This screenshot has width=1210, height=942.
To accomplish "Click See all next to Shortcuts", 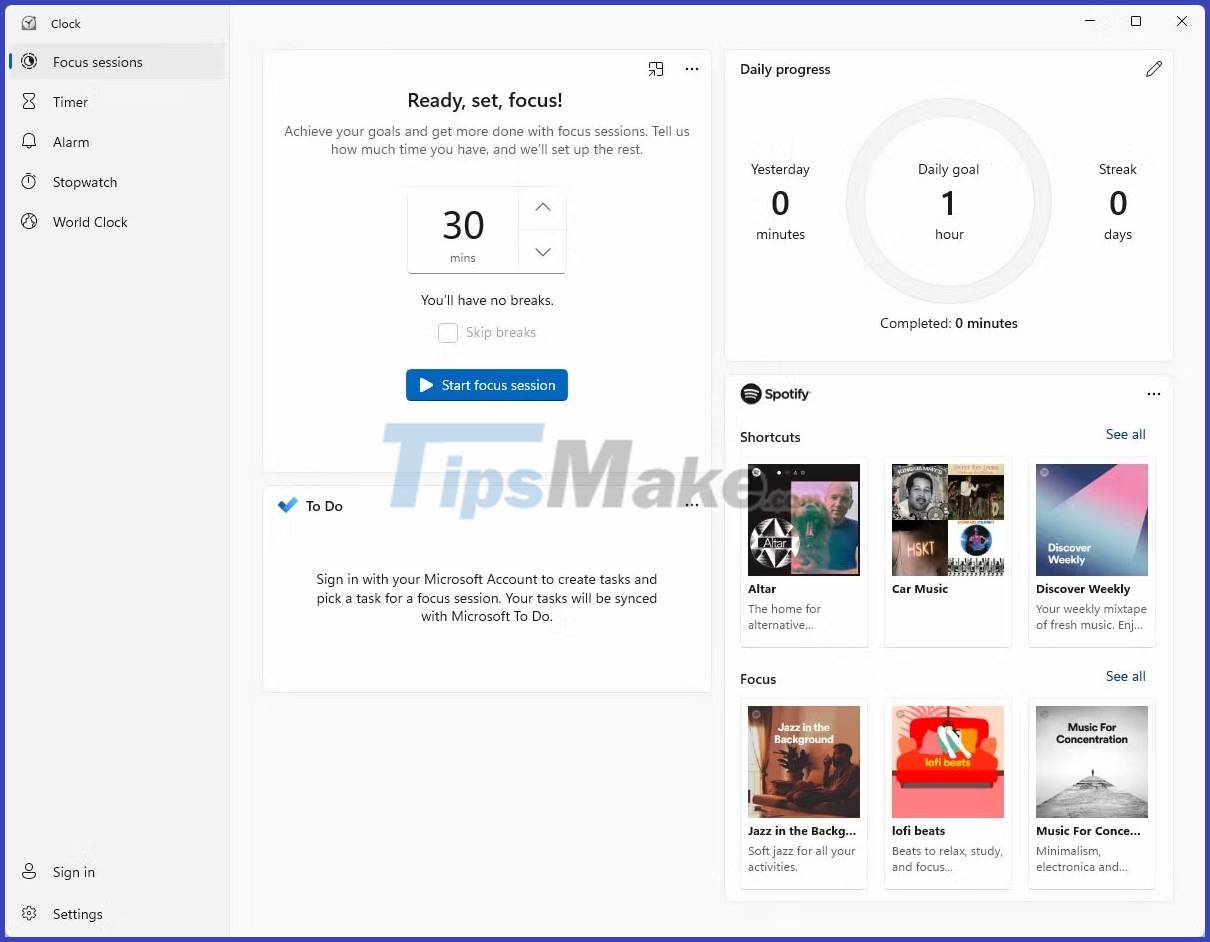I will [1125, 434].
